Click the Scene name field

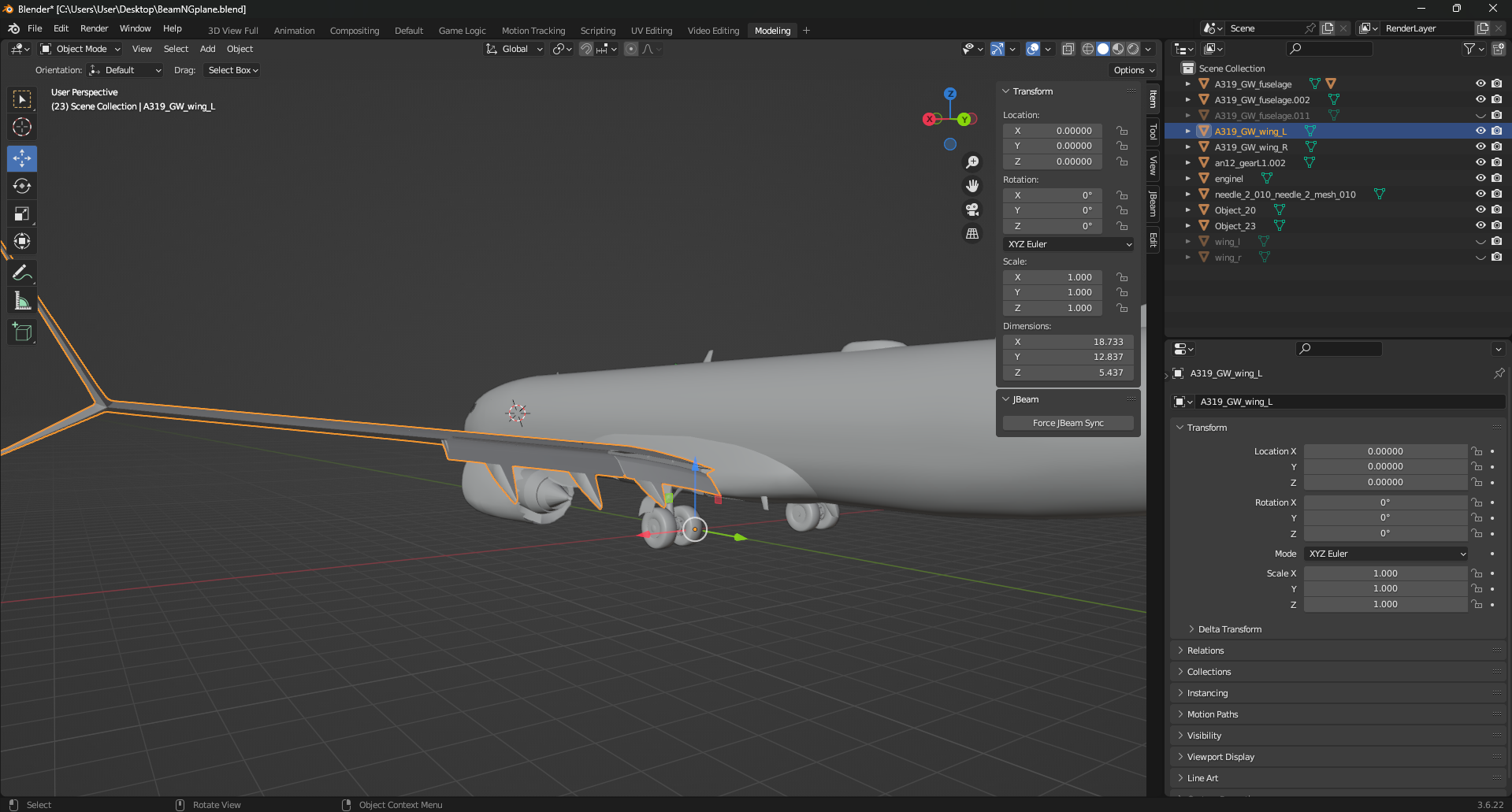[x=1263, y=28]
